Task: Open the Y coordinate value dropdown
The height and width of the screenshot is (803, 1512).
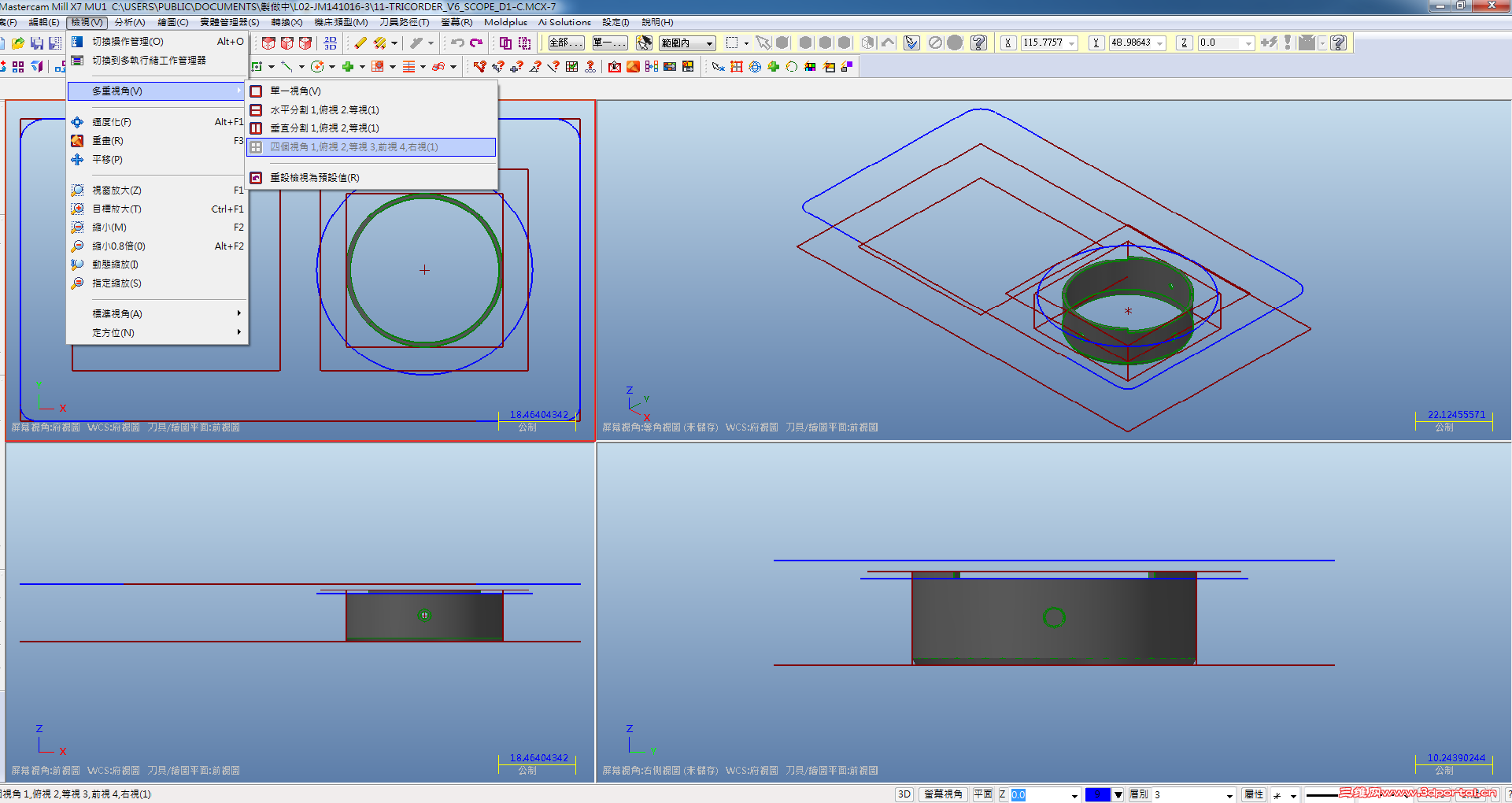Action: coord(1160,43)
